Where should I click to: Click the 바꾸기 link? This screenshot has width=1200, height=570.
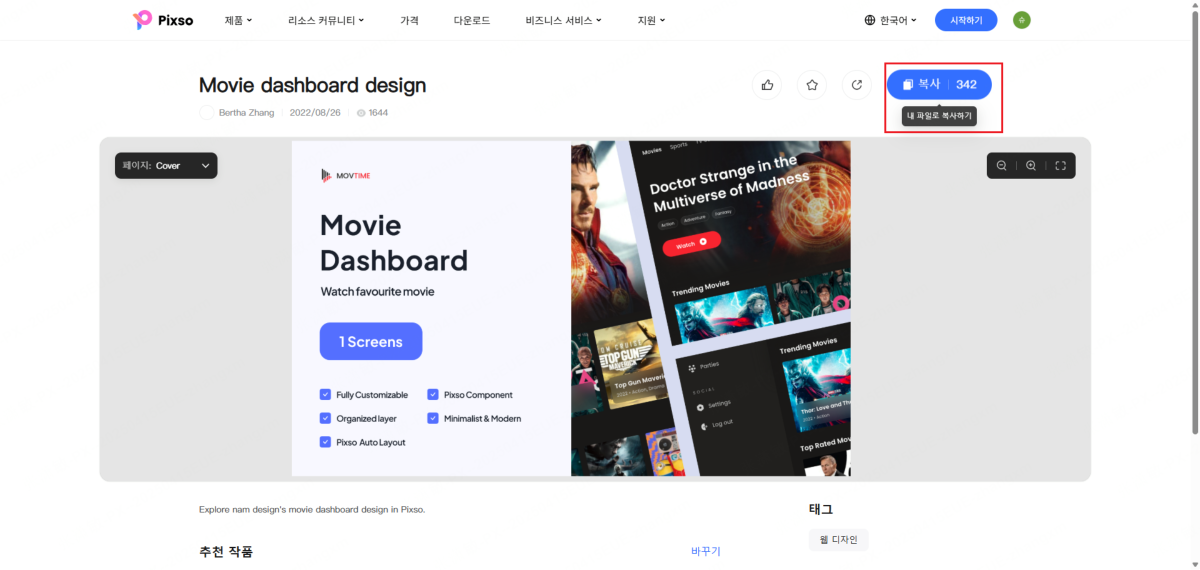705,552
